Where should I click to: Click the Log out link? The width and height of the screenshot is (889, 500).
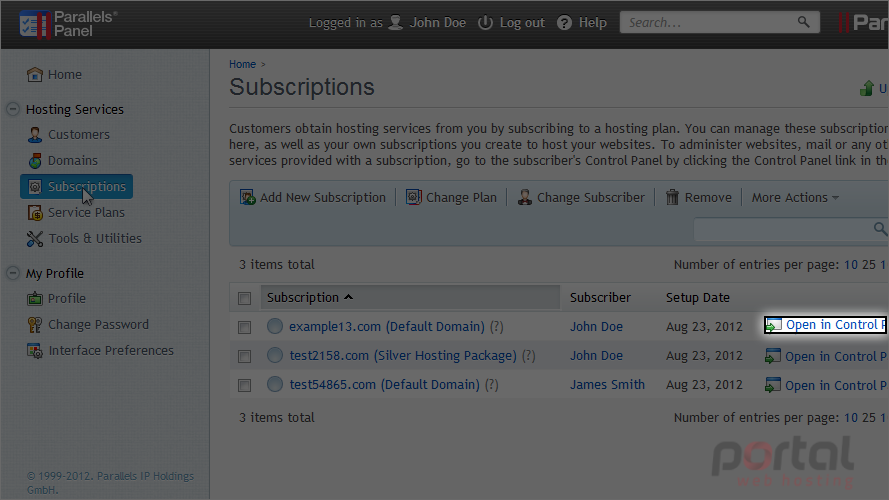(522, 23)
